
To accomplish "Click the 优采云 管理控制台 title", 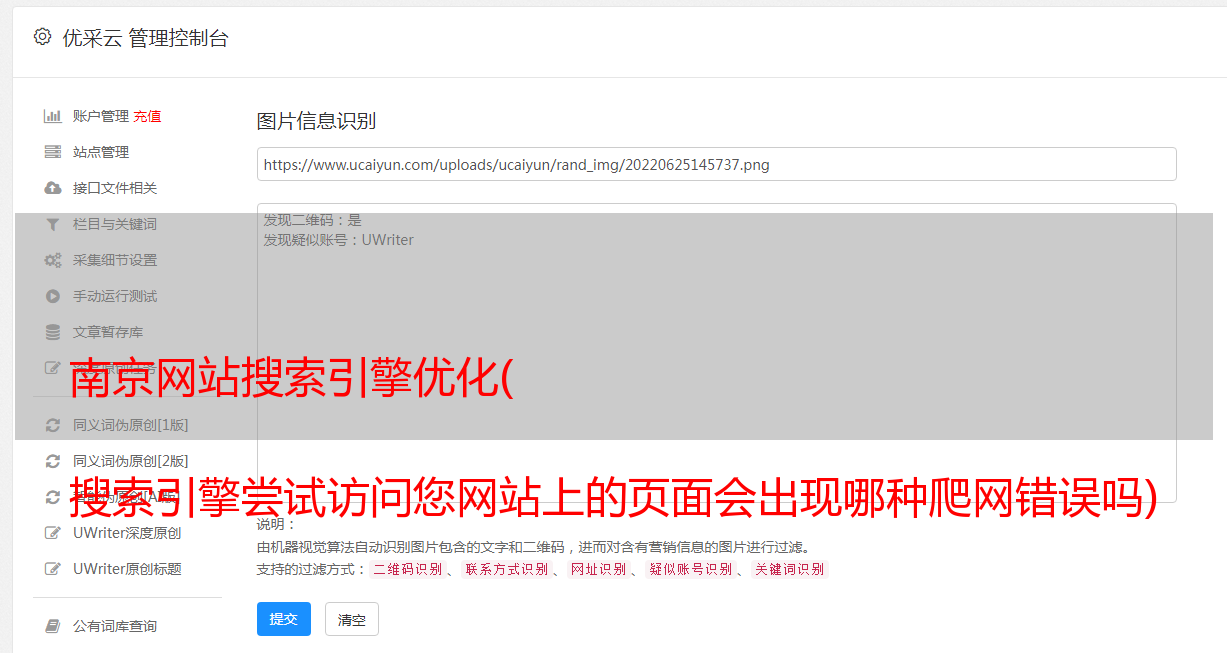I will point(145,38).
